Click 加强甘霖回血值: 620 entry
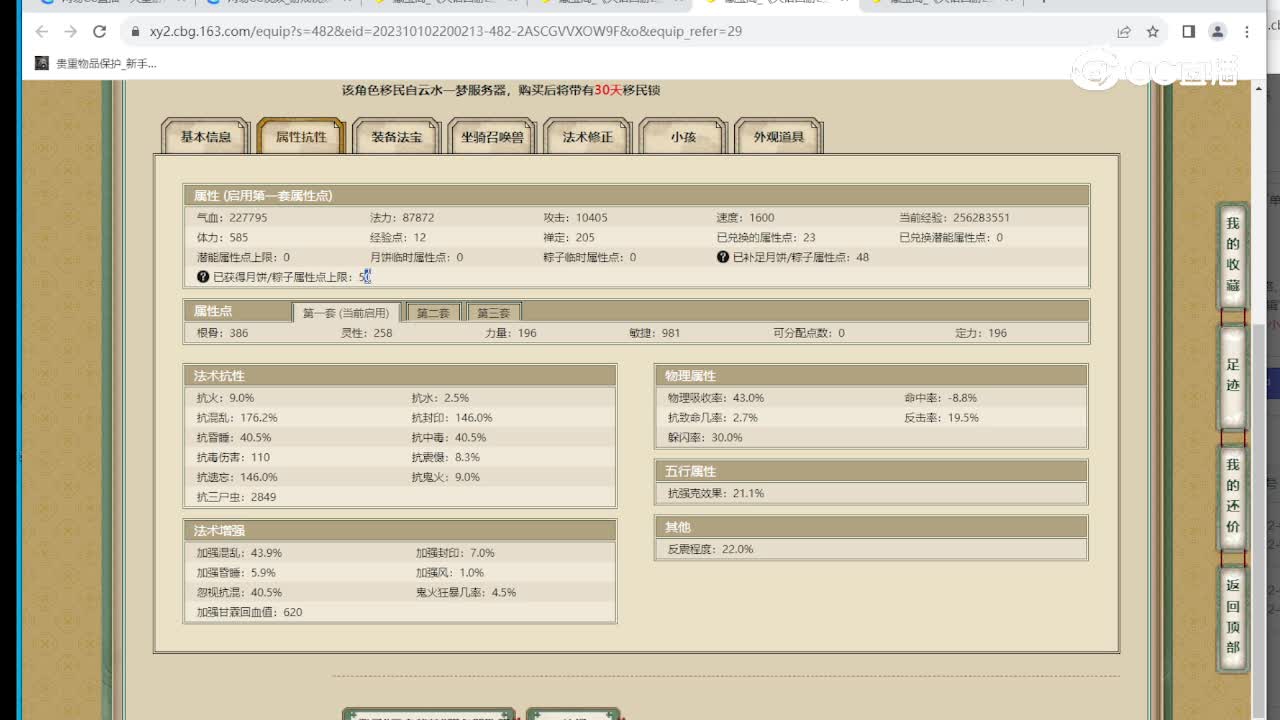Screen dimensions: 1280x720 click(249, 612)
